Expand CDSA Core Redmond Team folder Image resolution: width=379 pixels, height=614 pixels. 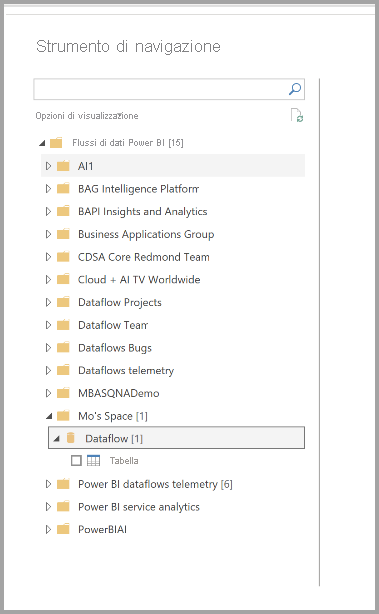(x=49, y=257)
